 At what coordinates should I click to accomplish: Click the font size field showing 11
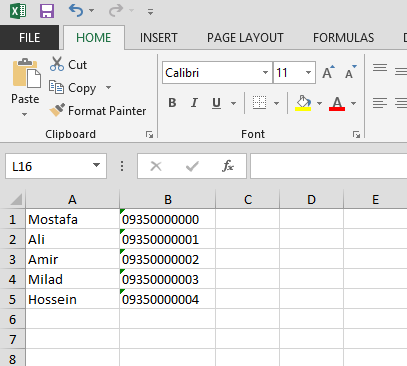click(288, 72)
